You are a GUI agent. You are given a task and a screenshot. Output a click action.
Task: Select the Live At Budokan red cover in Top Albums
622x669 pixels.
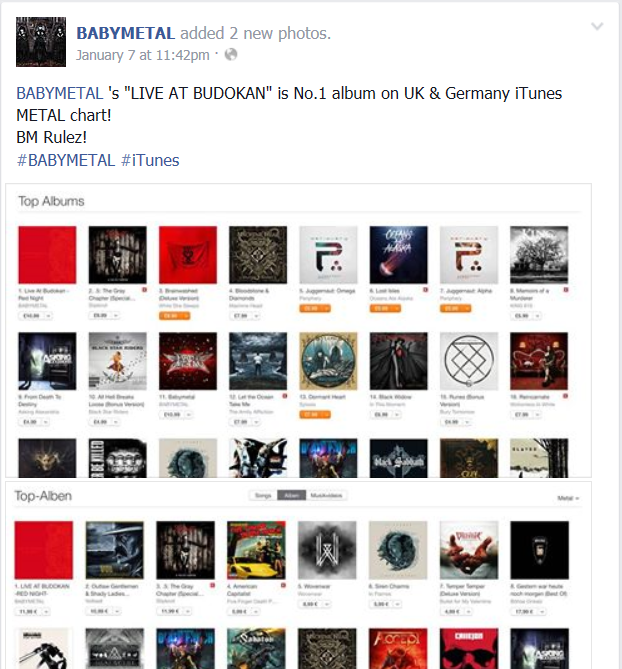[47, 255]
